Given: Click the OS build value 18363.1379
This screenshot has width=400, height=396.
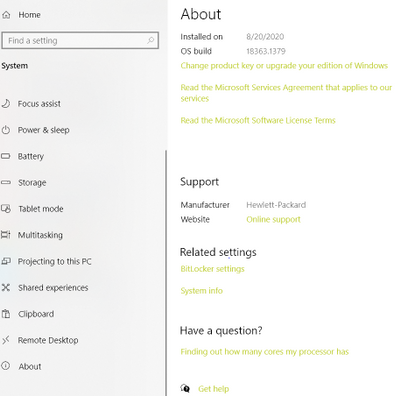Looking at the screenshot, I should pos(266,51).
